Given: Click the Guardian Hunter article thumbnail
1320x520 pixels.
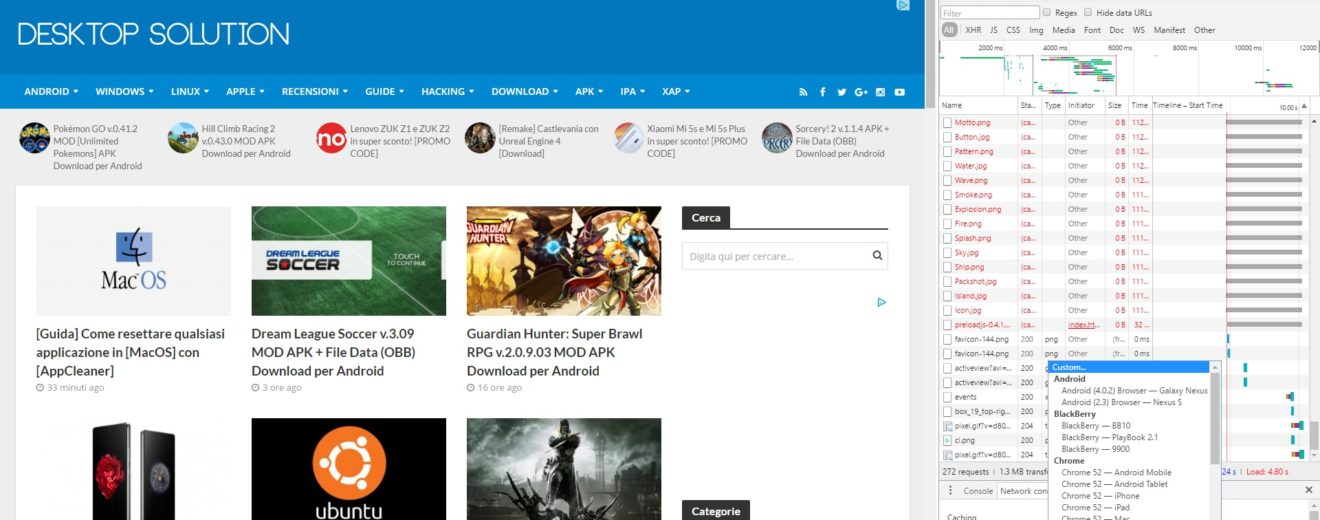Looking at the screenshot, I should pyautogui.click(x=564, y=261).
